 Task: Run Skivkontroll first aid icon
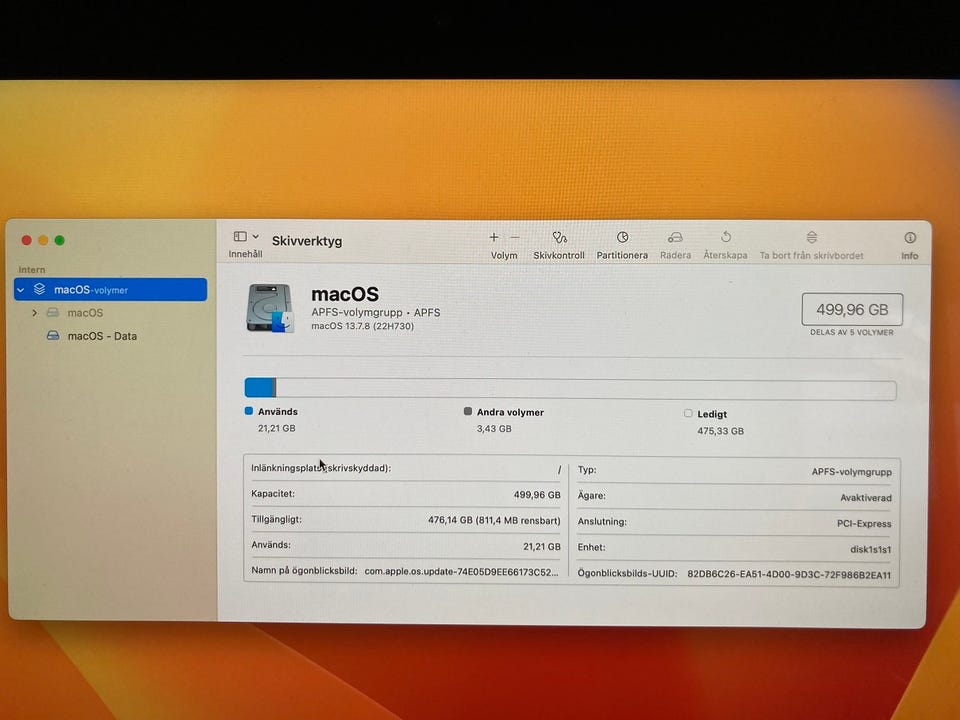point(559,237)
